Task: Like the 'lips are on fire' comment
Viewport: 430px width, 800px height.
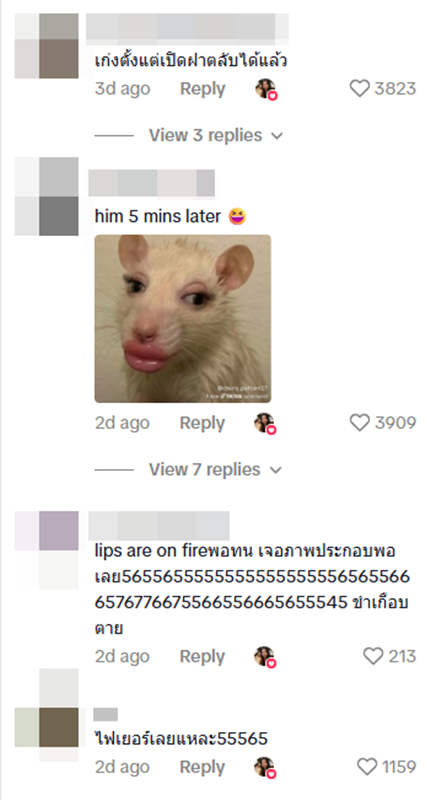Action: coord(373,656)
